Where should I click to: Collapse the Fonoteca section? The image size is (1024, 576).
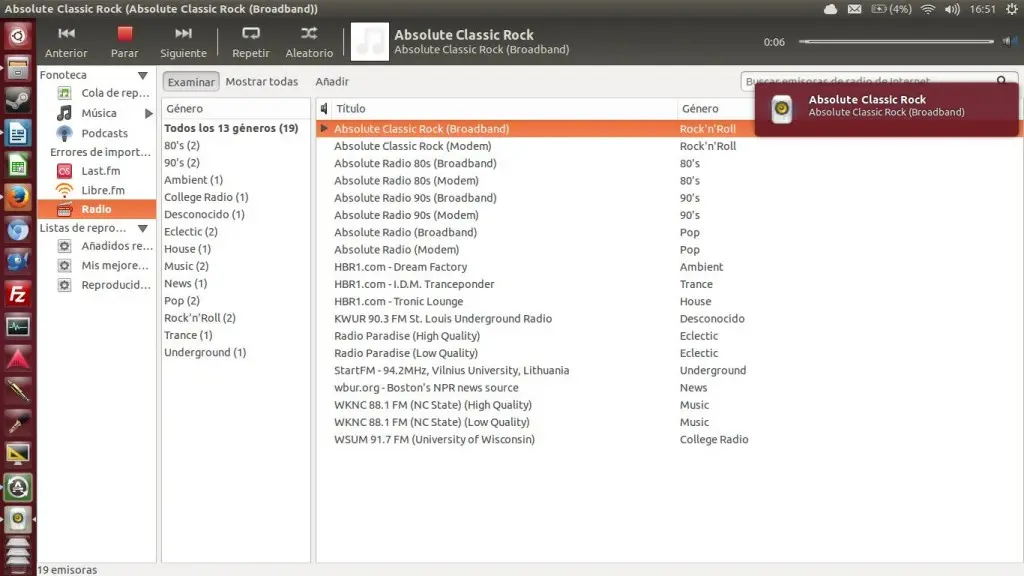tap(142, 75)
